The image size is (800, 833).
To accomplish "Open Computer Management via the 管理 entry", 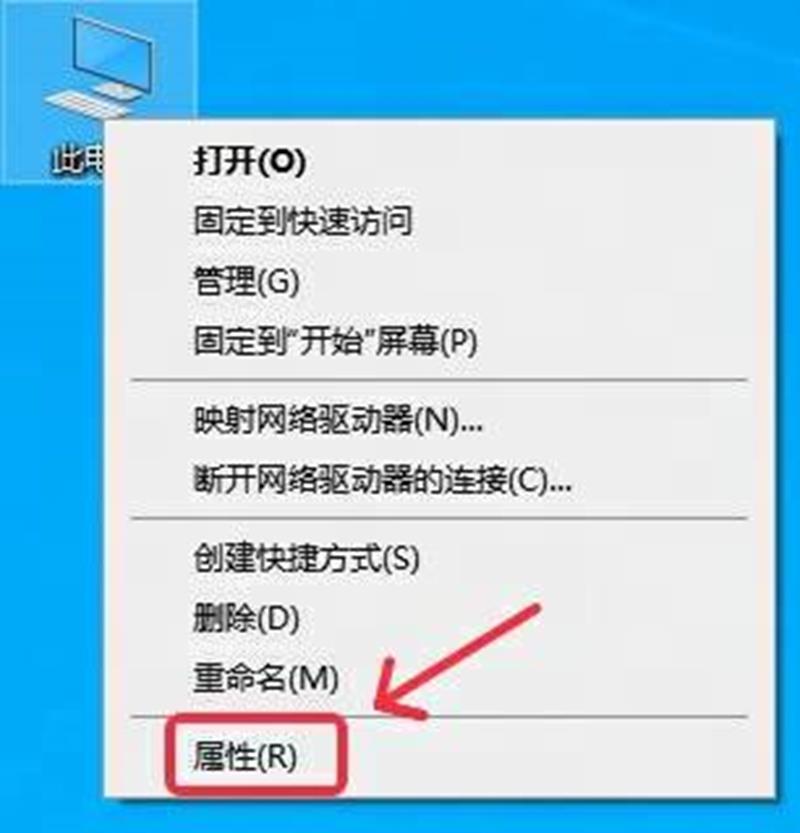I will (x=246, y=280).
